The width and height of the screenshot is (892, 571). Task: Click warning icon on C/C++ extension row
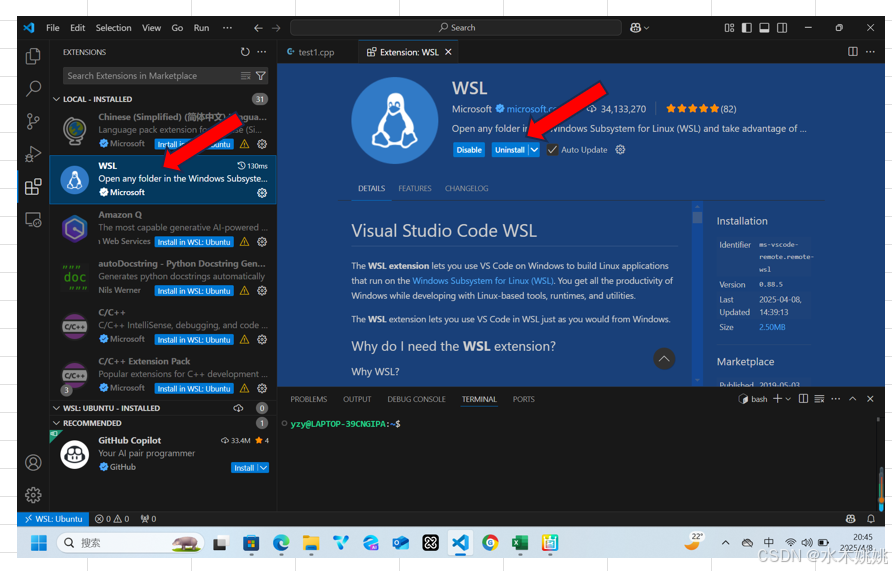point(245,340)
